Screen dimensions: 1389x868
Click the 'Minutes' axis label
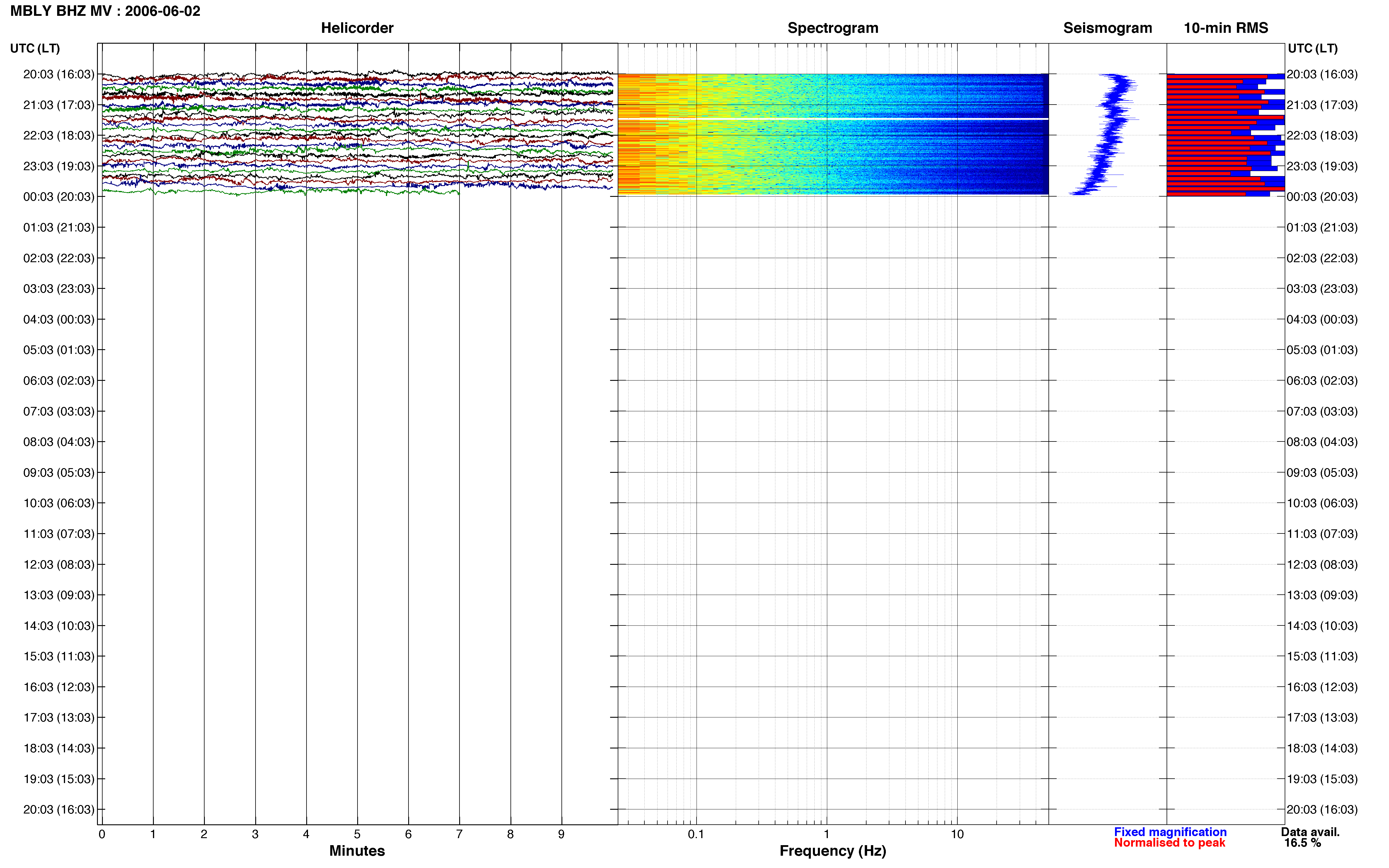click(357, 851)
